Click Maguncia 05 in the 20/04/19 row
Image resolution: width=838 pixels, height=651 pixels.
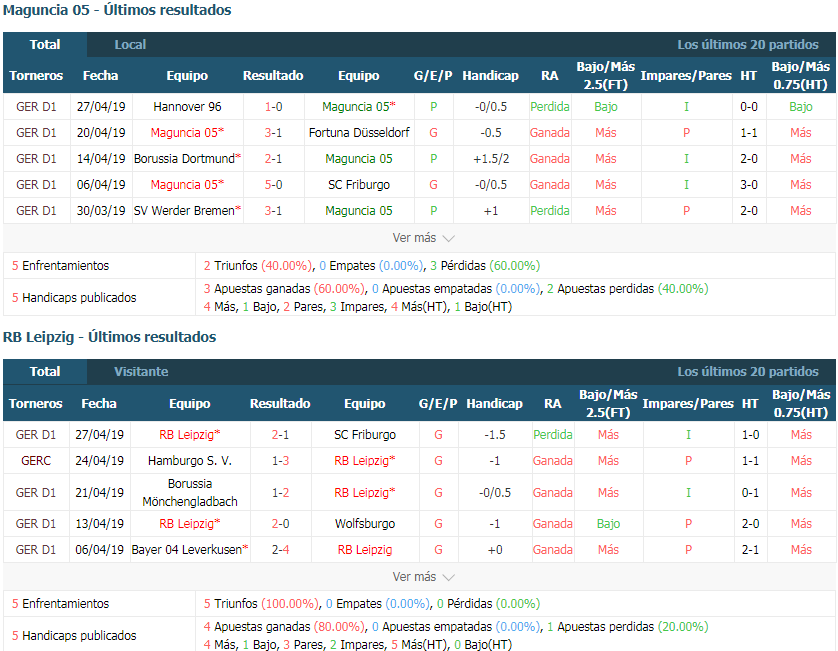(x=184, y=133)
